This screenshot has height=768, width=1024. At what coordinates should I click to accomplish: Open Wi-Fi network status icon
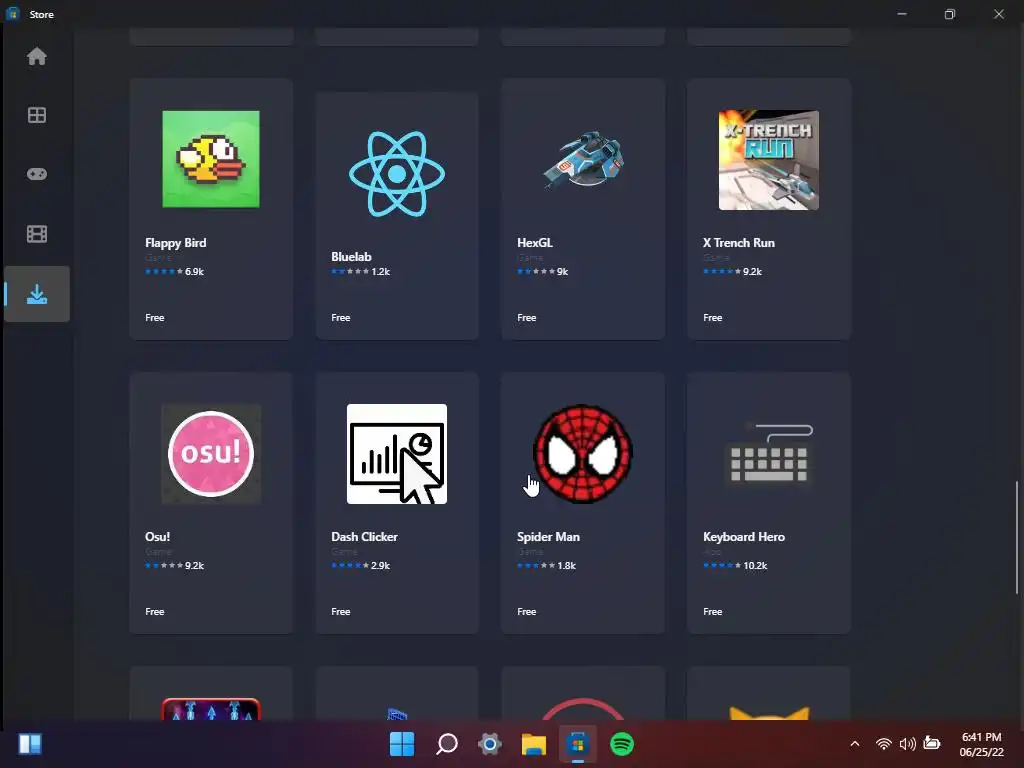click(x=884, y=744)
